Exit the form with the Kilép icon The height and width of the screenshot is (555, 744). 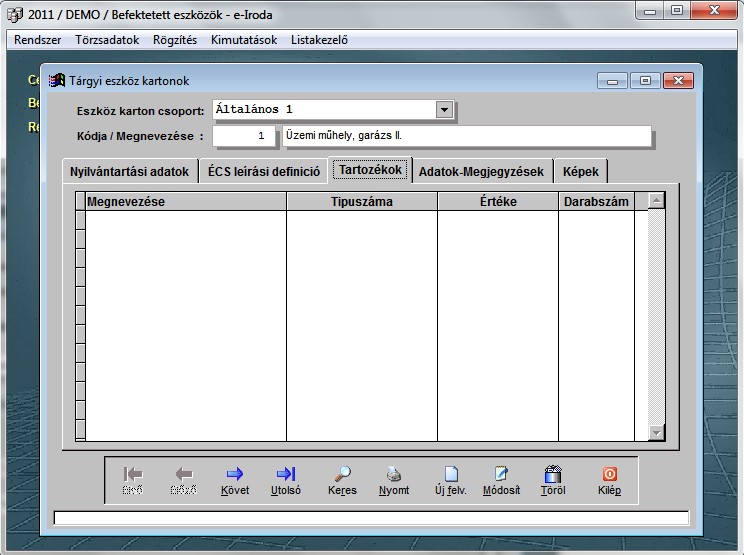point(609,475)
